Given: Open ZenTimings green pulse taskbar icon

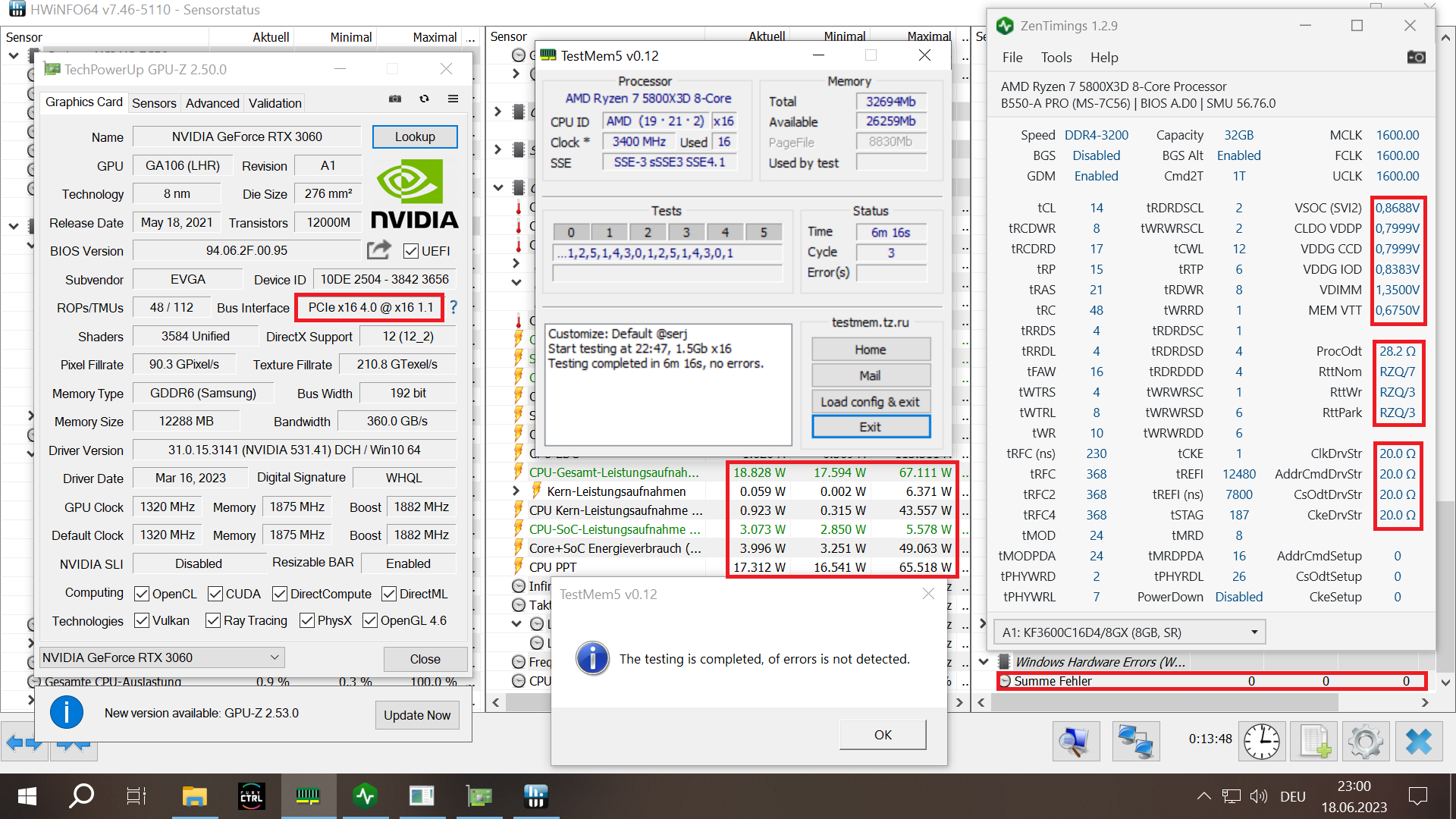Looking at the screenshot, I should coord(366,796).
